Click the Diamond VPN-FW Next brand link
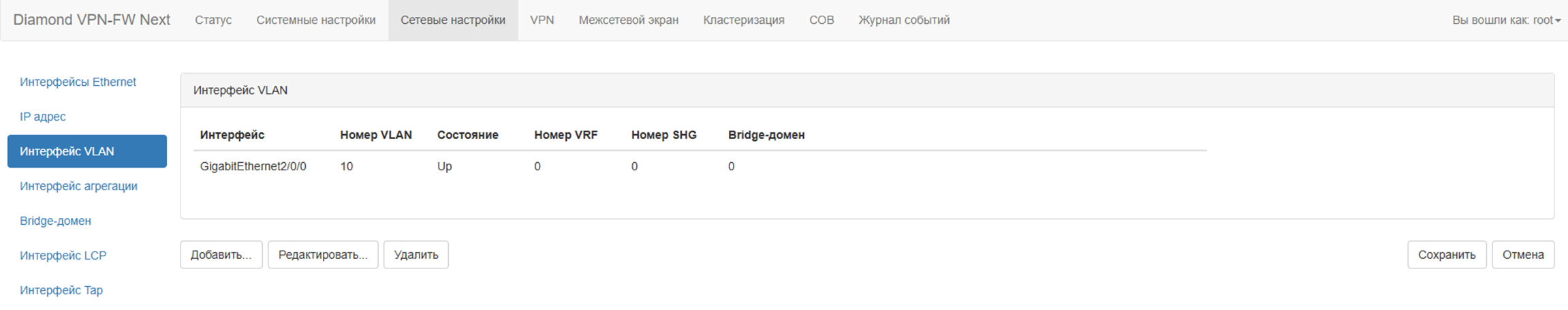Screen dimensions: 1568x310 click(x=91, y=20)
